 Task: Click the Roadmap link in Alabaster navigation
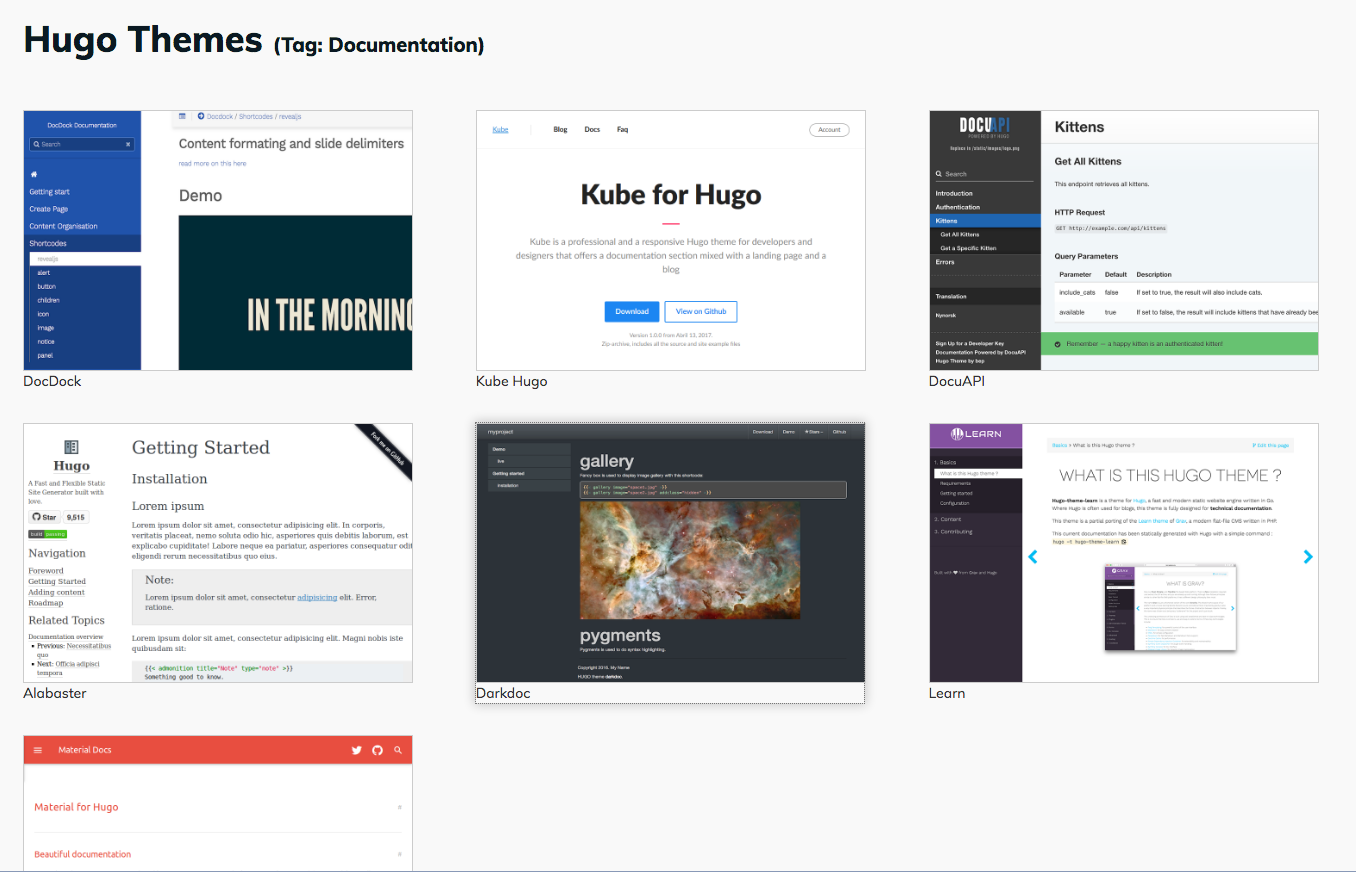point(46,603)
